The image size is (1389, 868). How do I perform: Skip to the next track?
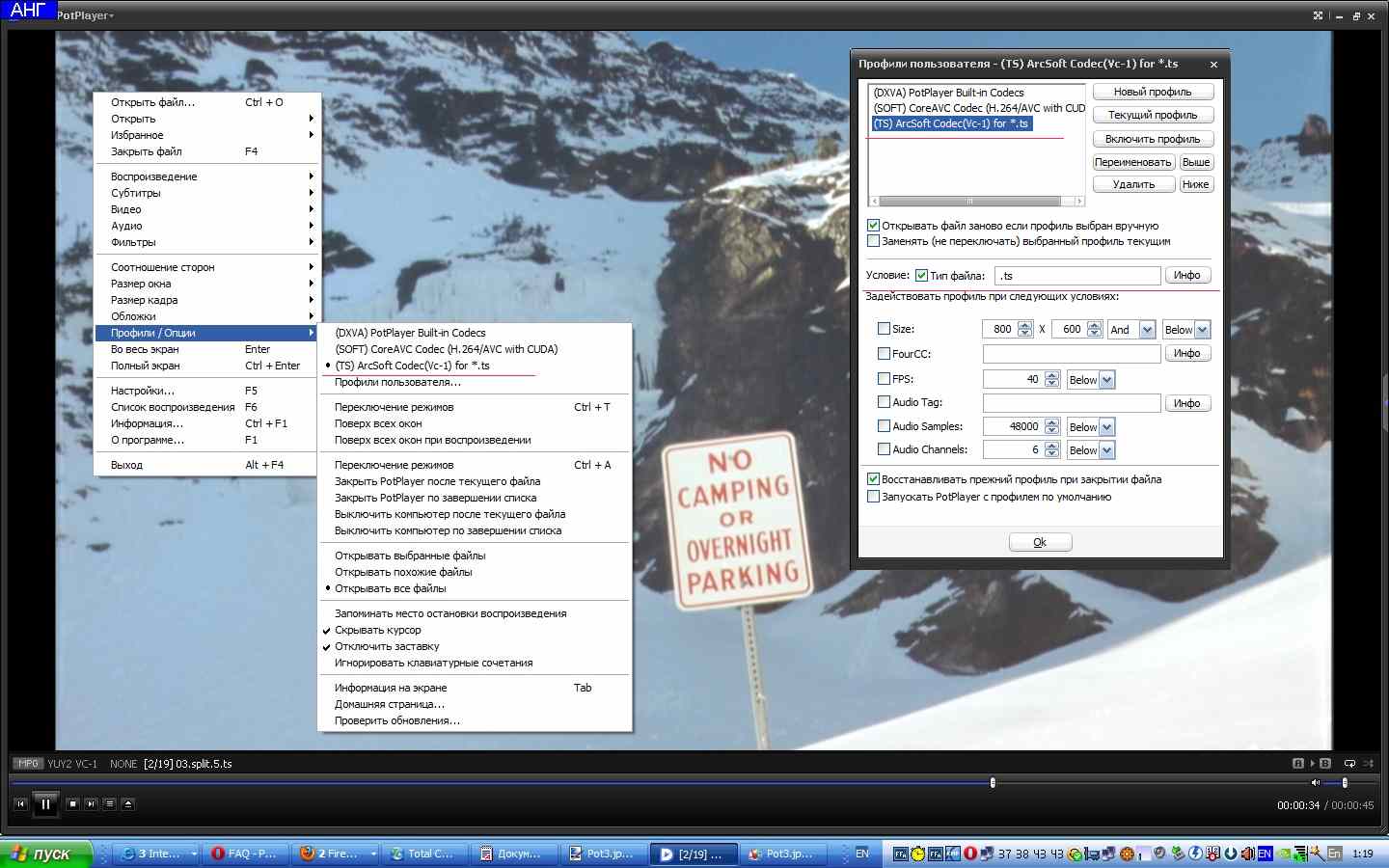[x=91, y=803]
